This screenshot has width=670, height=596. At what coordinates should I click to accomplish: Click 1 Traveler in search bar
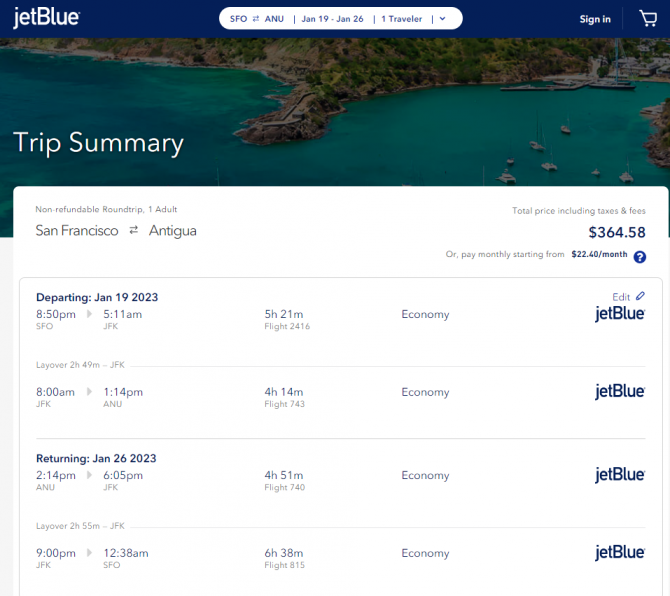pyautogui.click(x=402, y=19)
